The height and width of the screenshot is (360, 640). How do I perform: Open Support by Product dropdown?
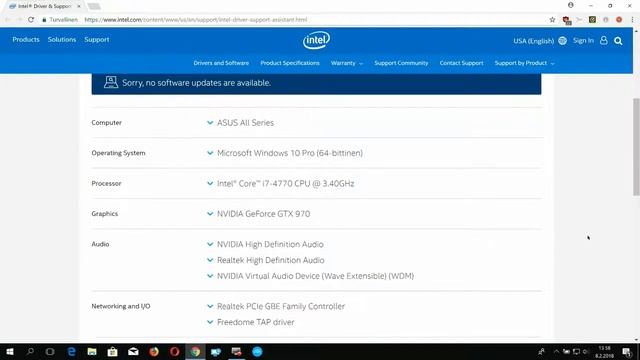524,63
